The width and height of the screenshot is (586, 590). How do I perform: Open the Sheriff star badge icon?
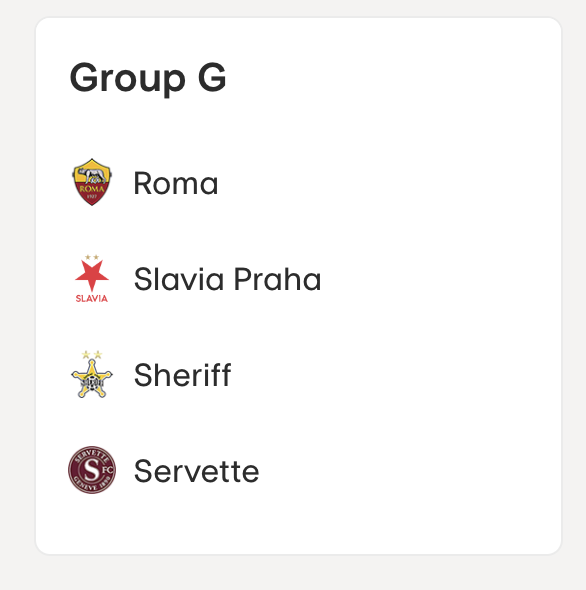92,375
